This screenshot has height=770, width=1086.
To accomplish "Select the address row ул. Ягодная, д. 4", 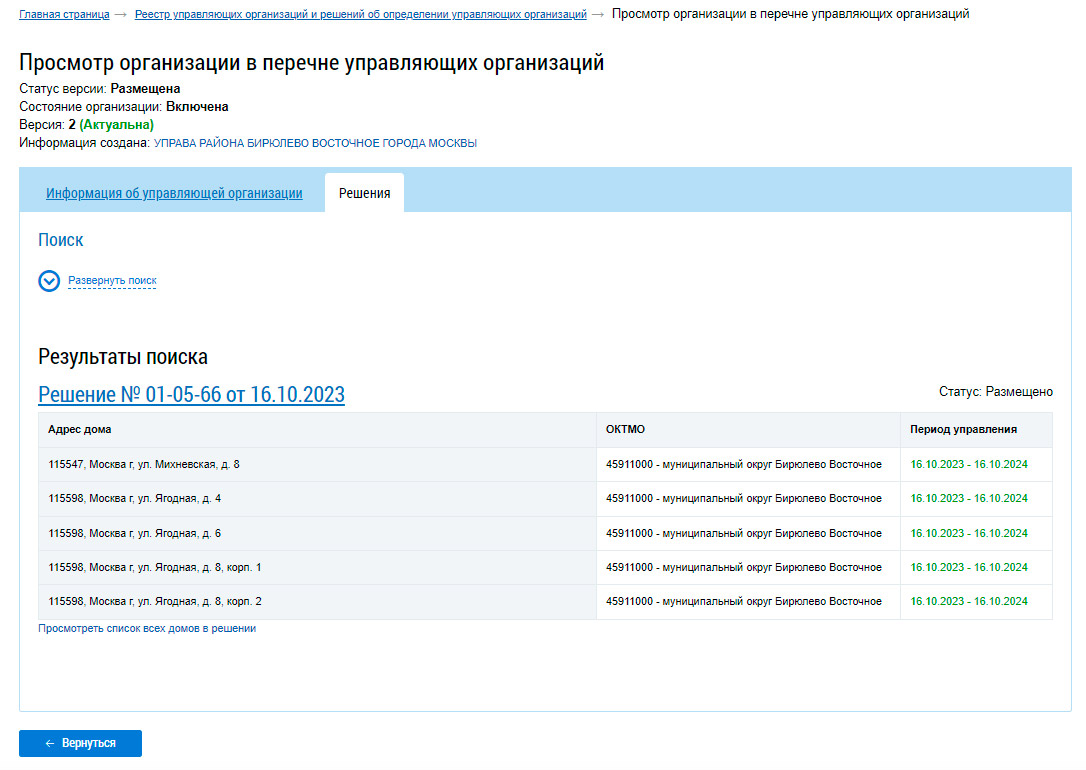I will coord(135,499).
